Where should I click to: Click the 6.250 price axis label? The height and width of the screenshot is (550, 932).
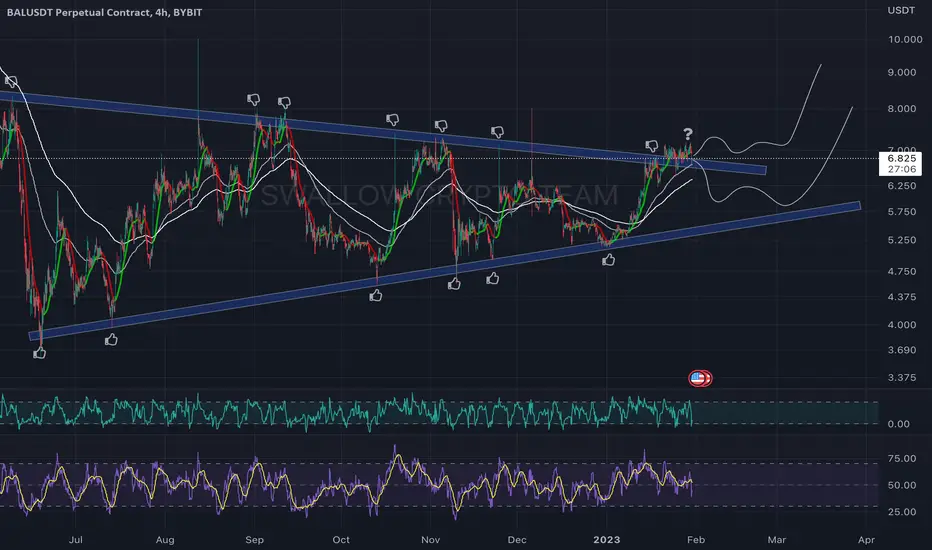(902, 186)
